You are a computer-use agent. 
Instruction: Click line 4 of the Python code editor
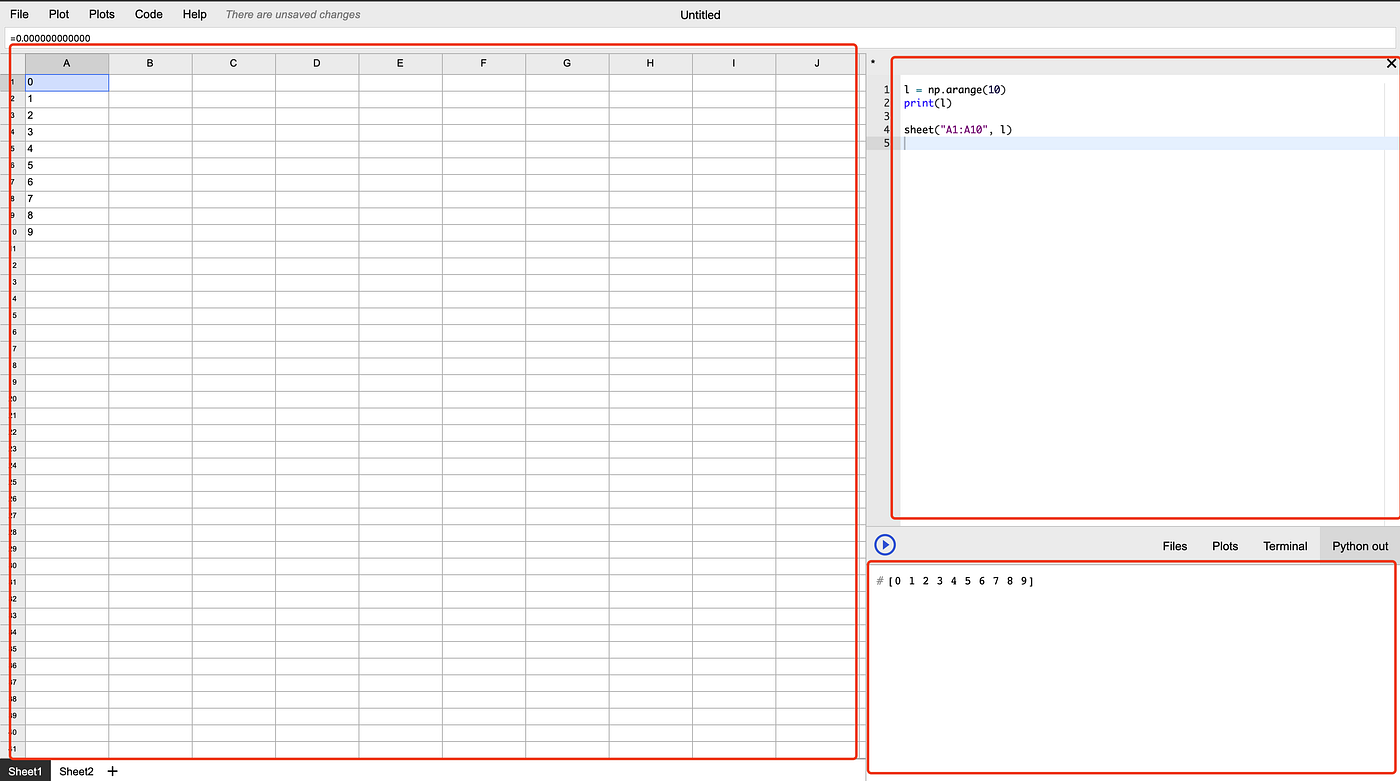pos(956,129)
